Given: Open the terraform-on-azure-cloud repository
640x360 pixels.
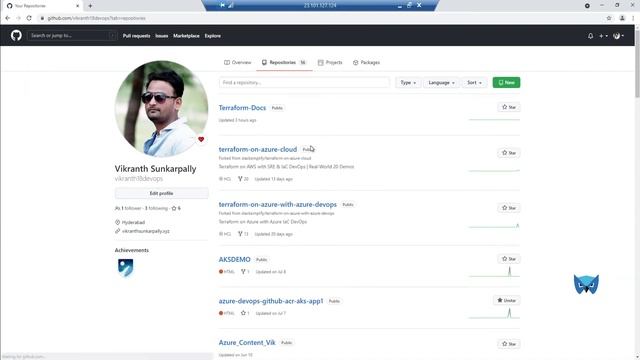Looking at the screenshot, I should 258,149.
